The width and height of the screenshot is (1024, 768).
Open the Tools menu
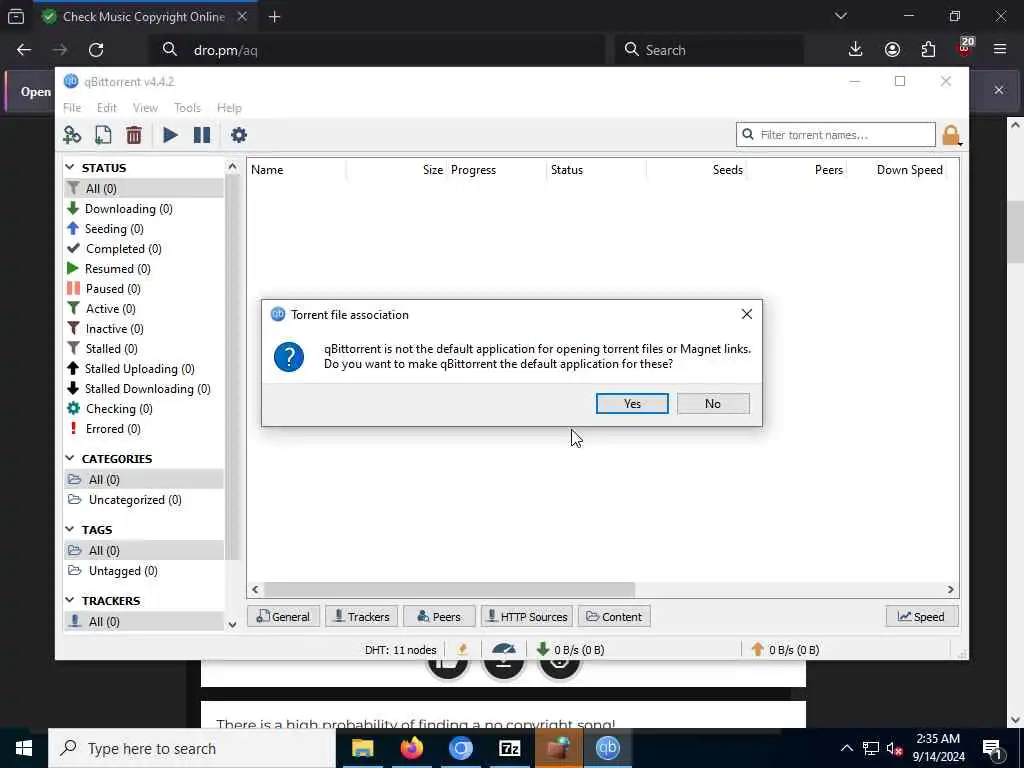pyautogui.click(x=187, y=108)
